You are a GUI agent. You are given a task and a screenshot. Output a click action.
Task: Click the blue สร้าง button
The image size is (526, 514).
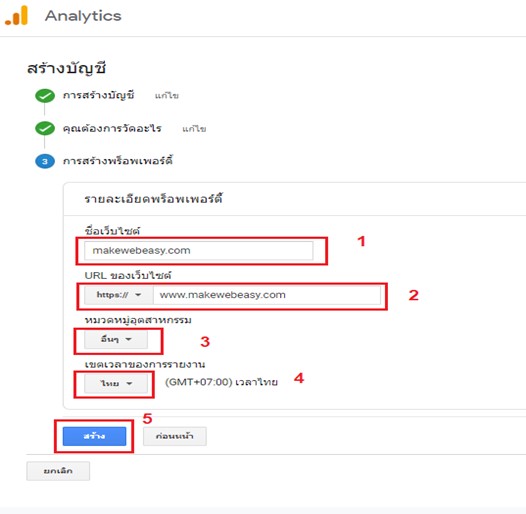pyautogui.click(x=94, y=436)
